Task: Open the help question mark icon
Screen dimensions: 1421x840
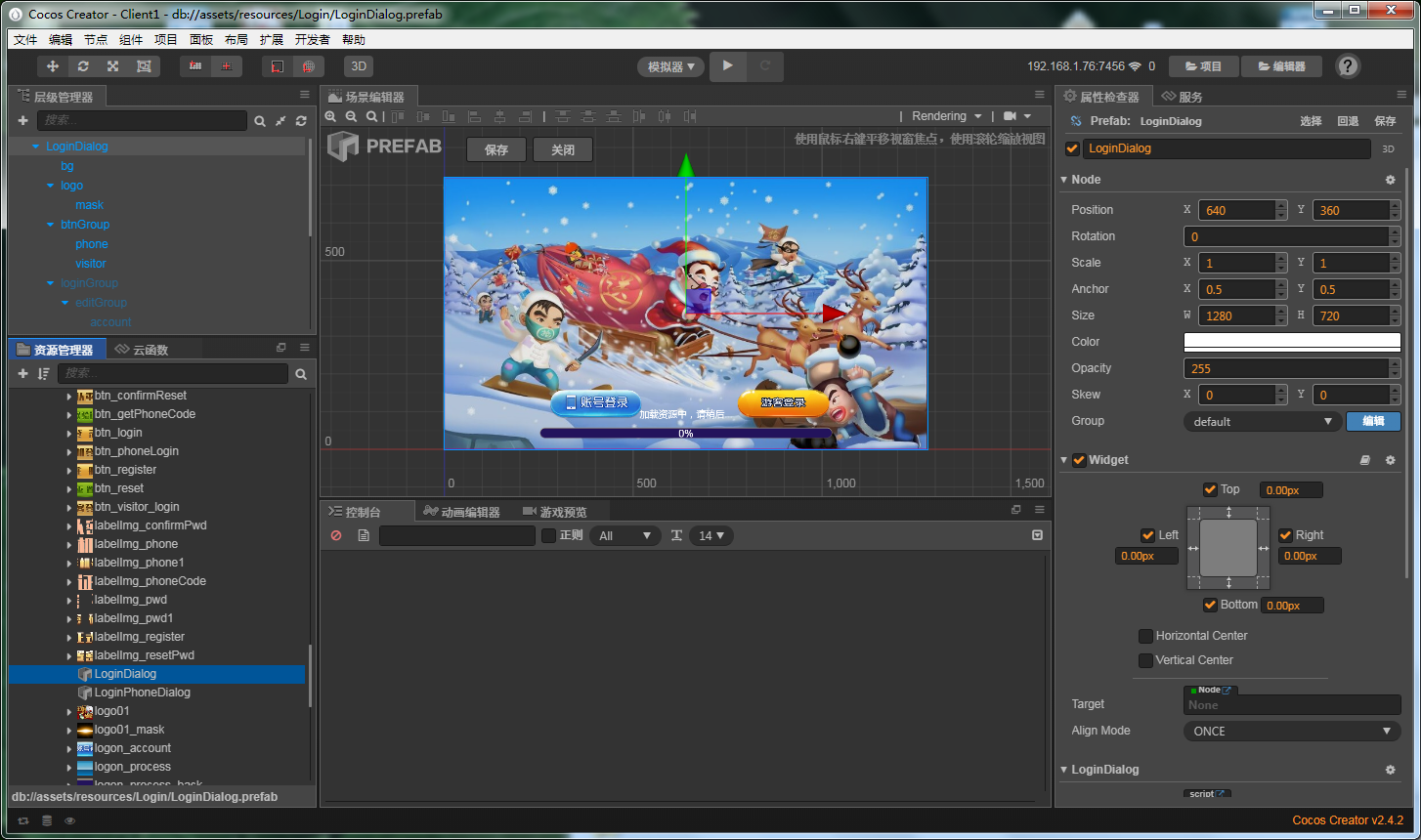Action: pos(1348,66)
